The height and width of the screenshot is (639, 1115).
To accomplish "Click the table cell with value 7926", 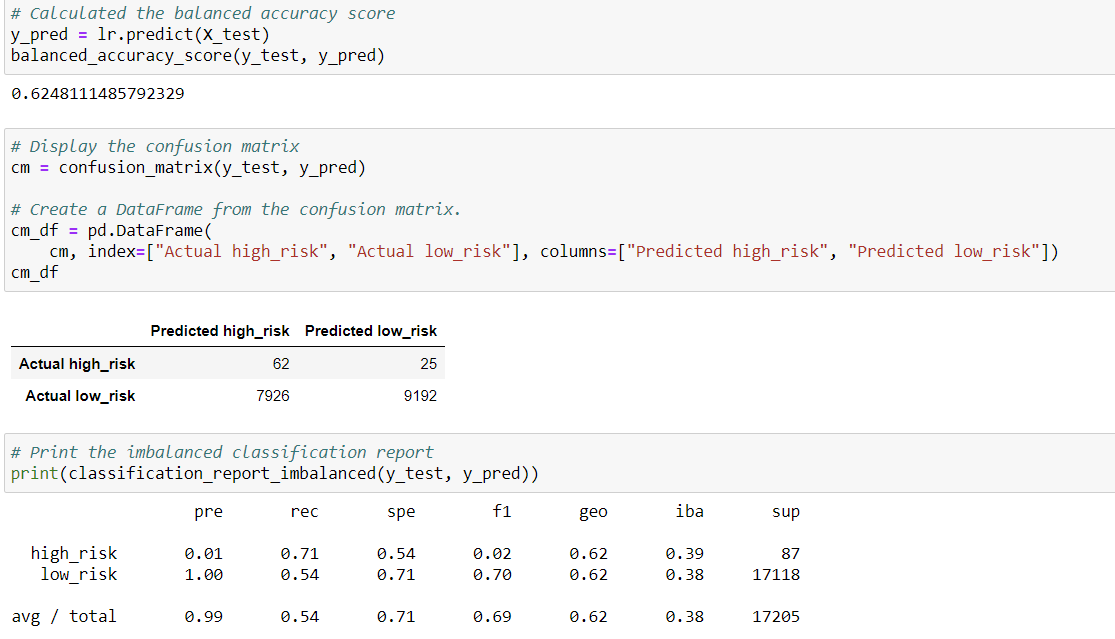I will [273, 396].
